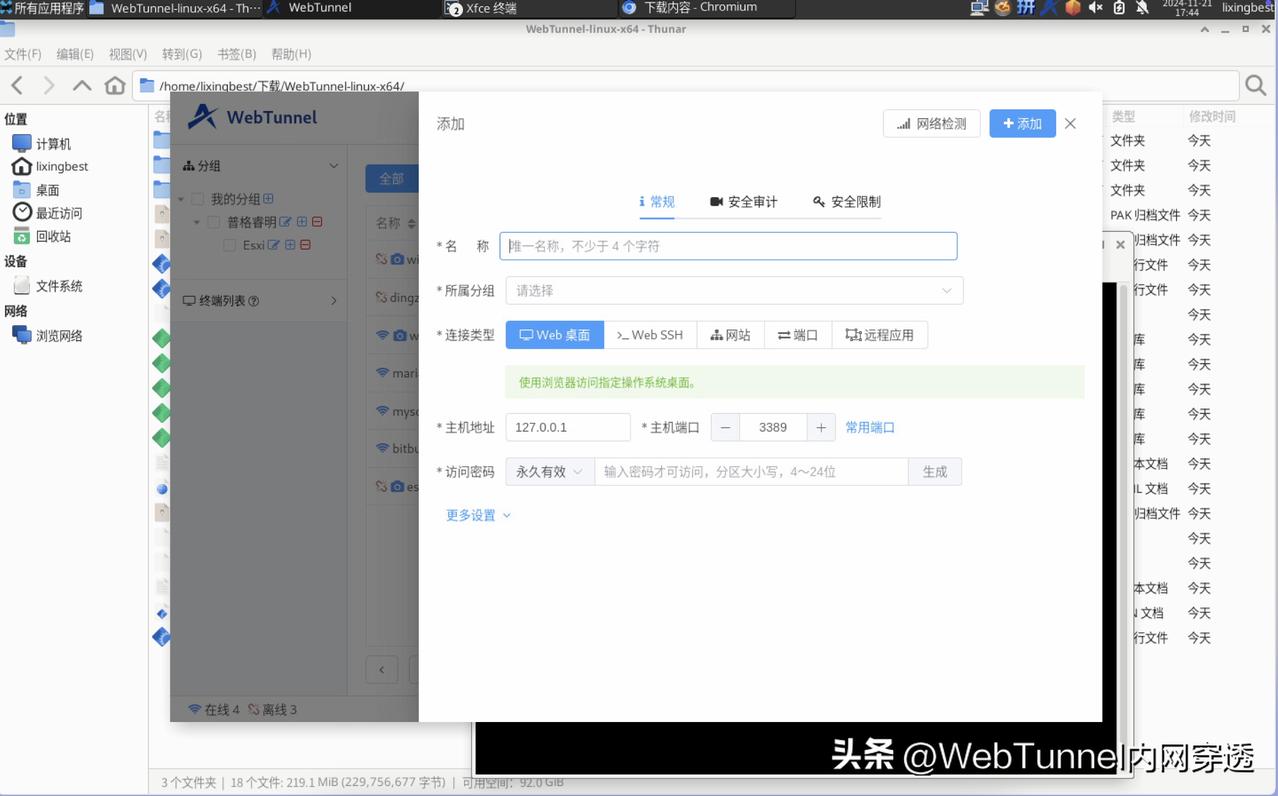Select the 远程应用 connection type
The width and height of the screenshot is (1278, 796).
(x=879, y=335)
